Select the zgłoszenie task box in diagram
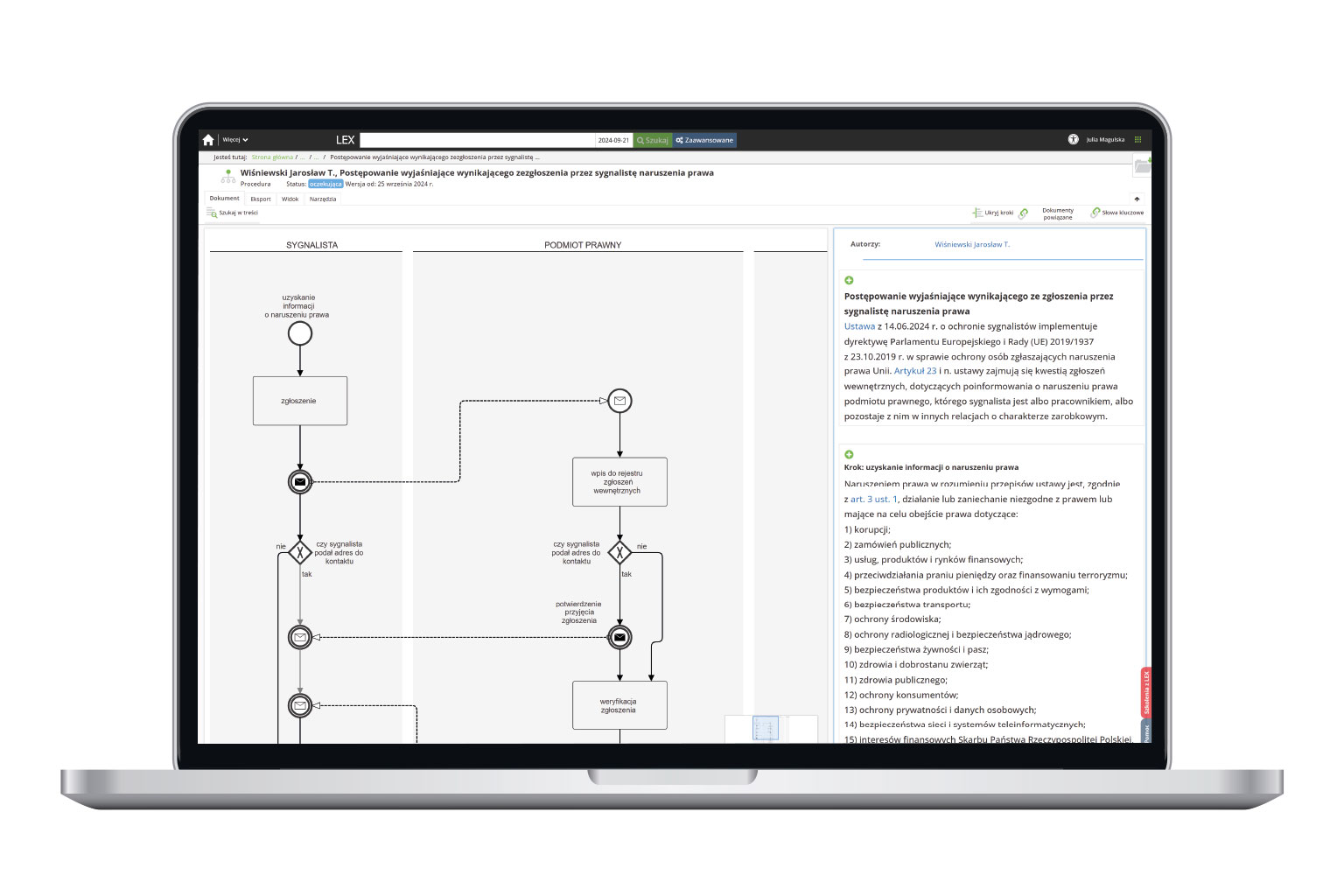The width and height of the screenshot is (1344, 896). tap(300, 401)
